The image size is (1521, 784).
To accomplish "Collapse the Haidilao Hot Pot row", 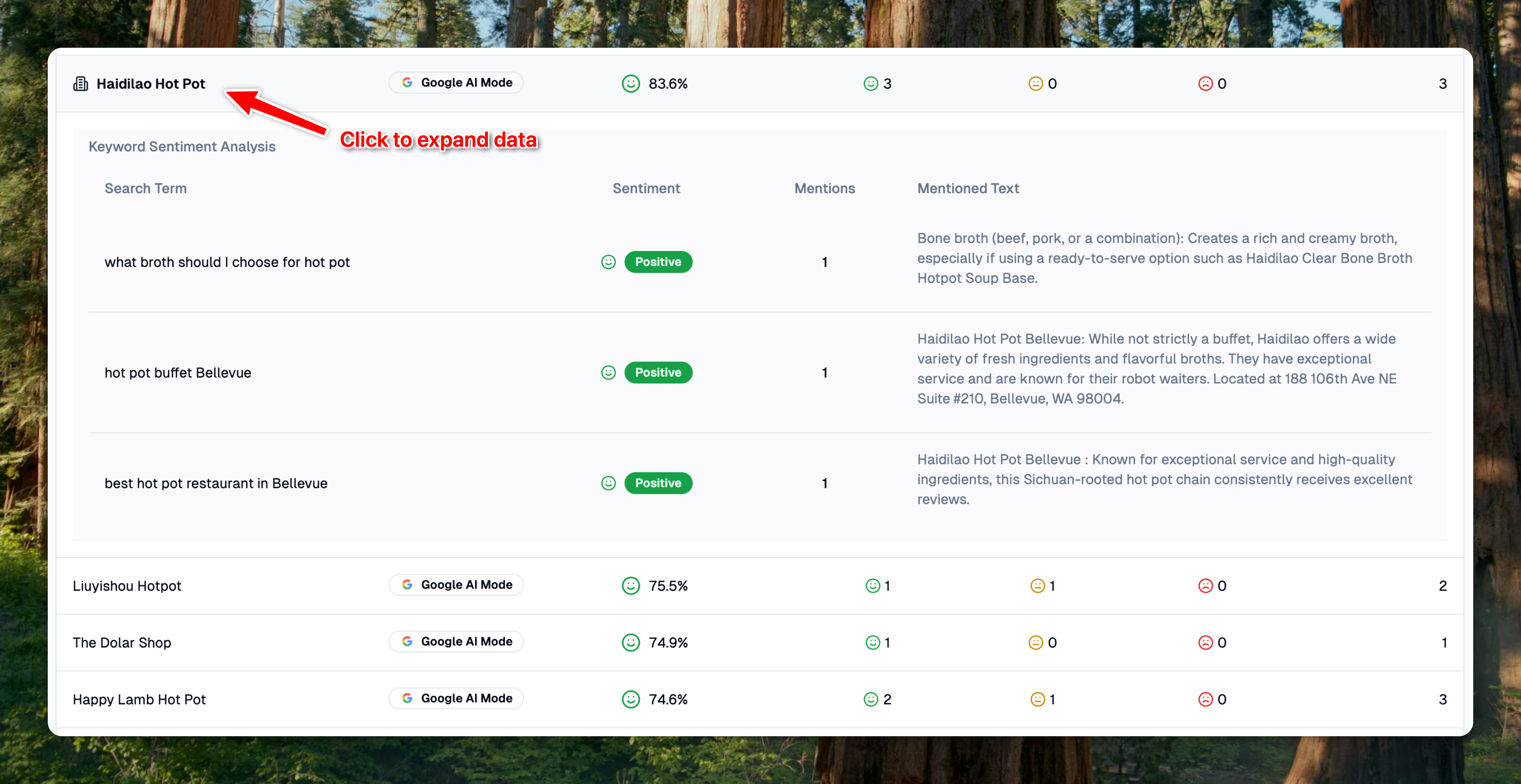I will click(x=150, y=84).
